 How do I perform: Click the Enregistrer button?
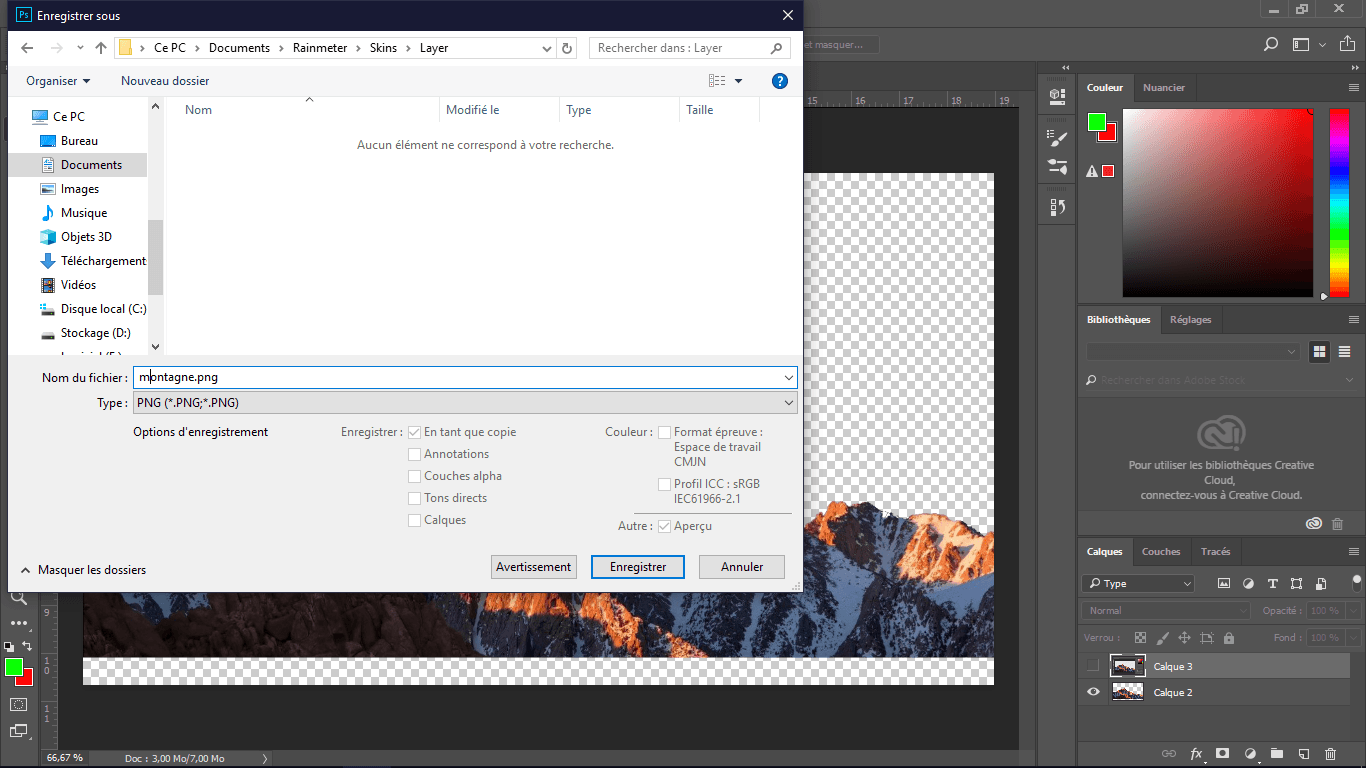coord(637,567)
